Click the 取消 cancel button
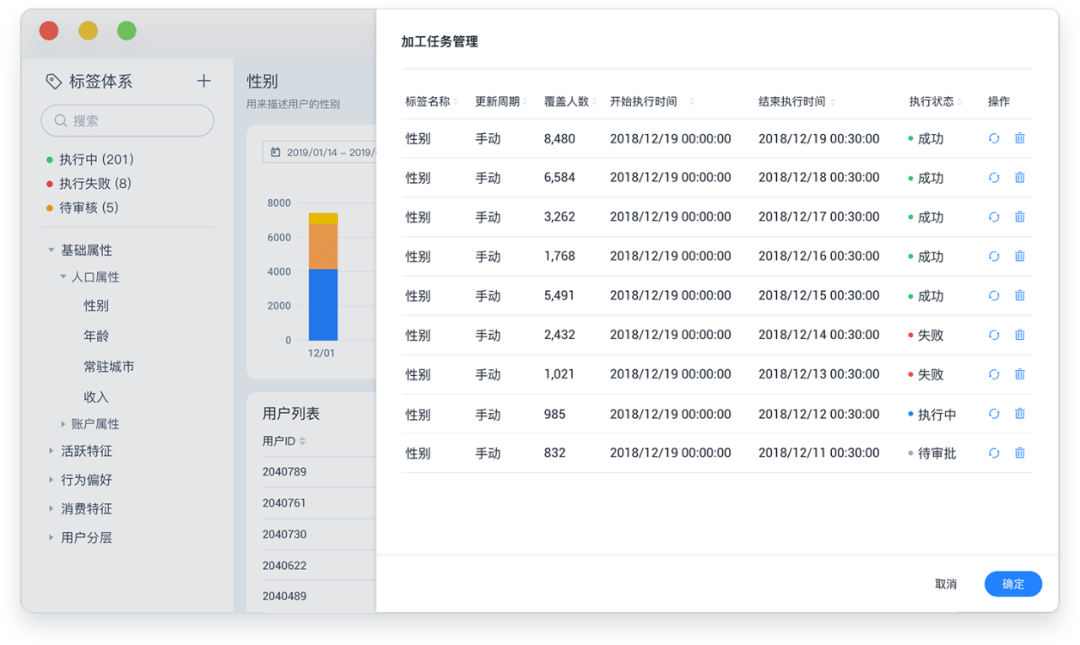1080x645 pixels. pyautogui.click(x=945, y=584)
